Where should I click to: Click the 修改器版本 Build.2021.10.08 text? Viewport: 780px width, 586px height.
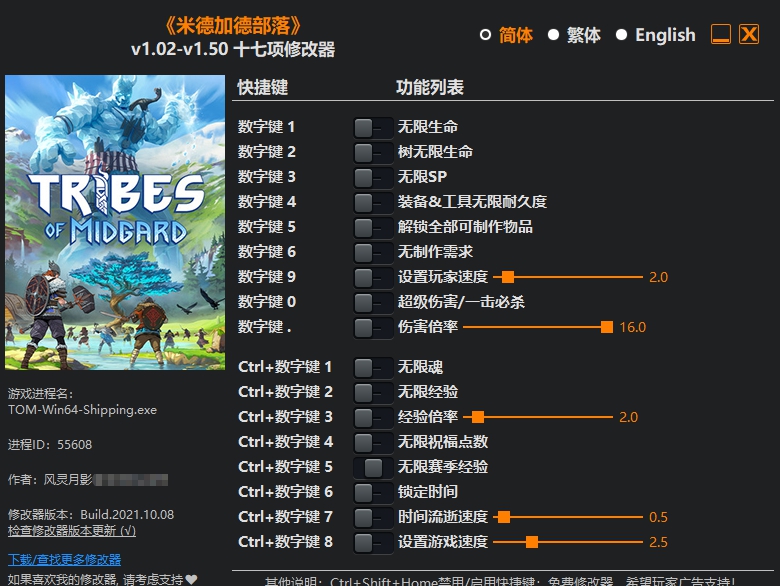coord(91,514)
